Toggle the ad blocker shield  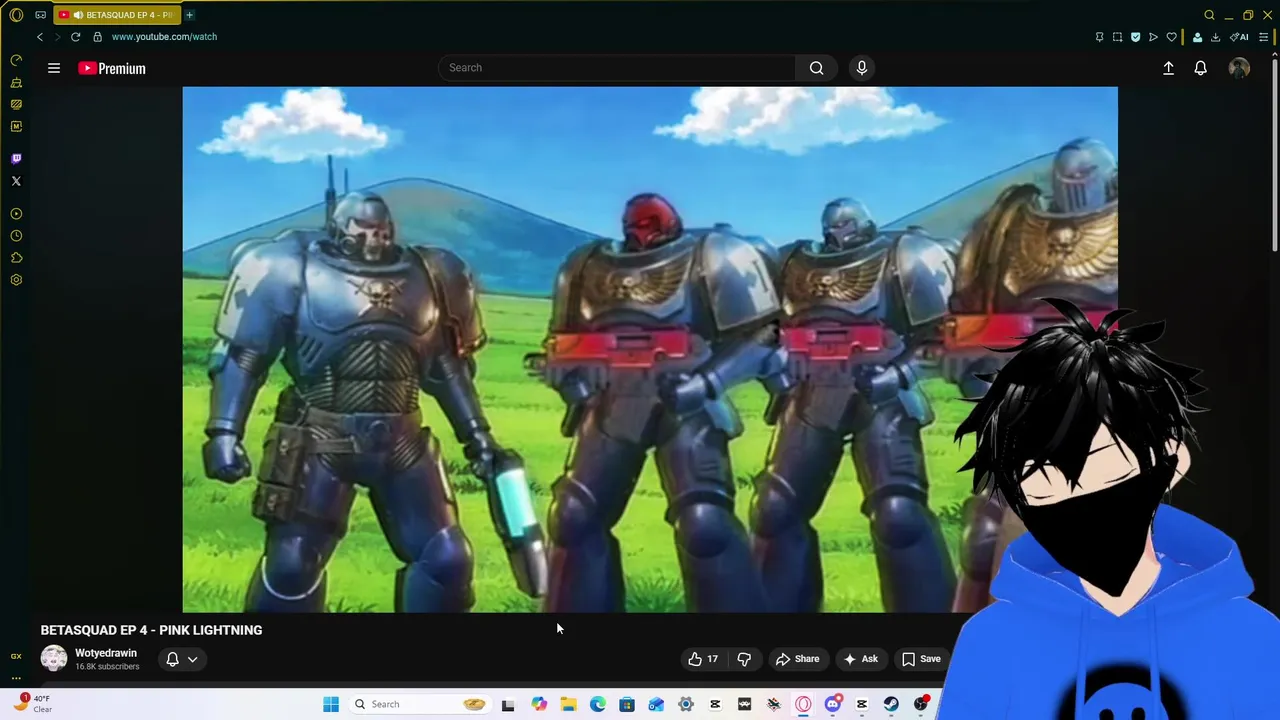(1135, 37)
